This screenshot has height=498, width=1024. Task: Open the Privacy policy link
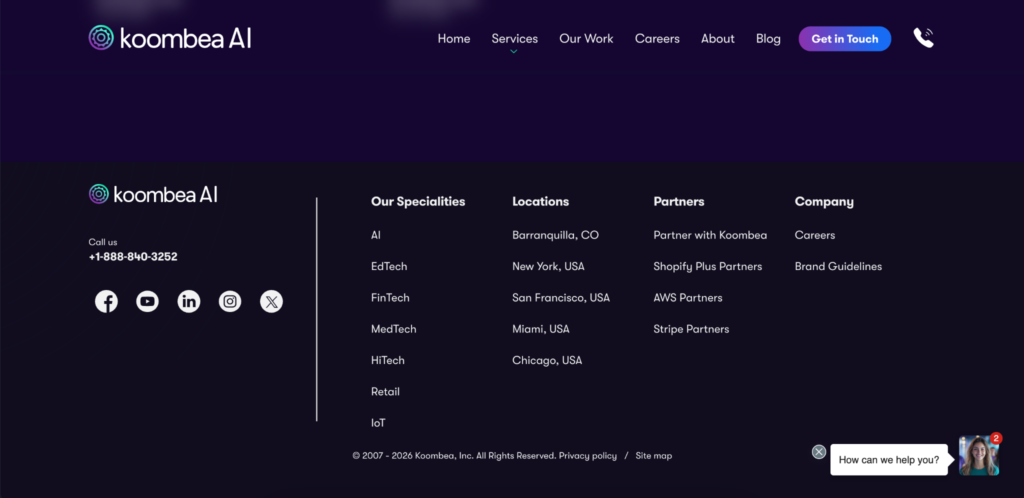point(587,456)
